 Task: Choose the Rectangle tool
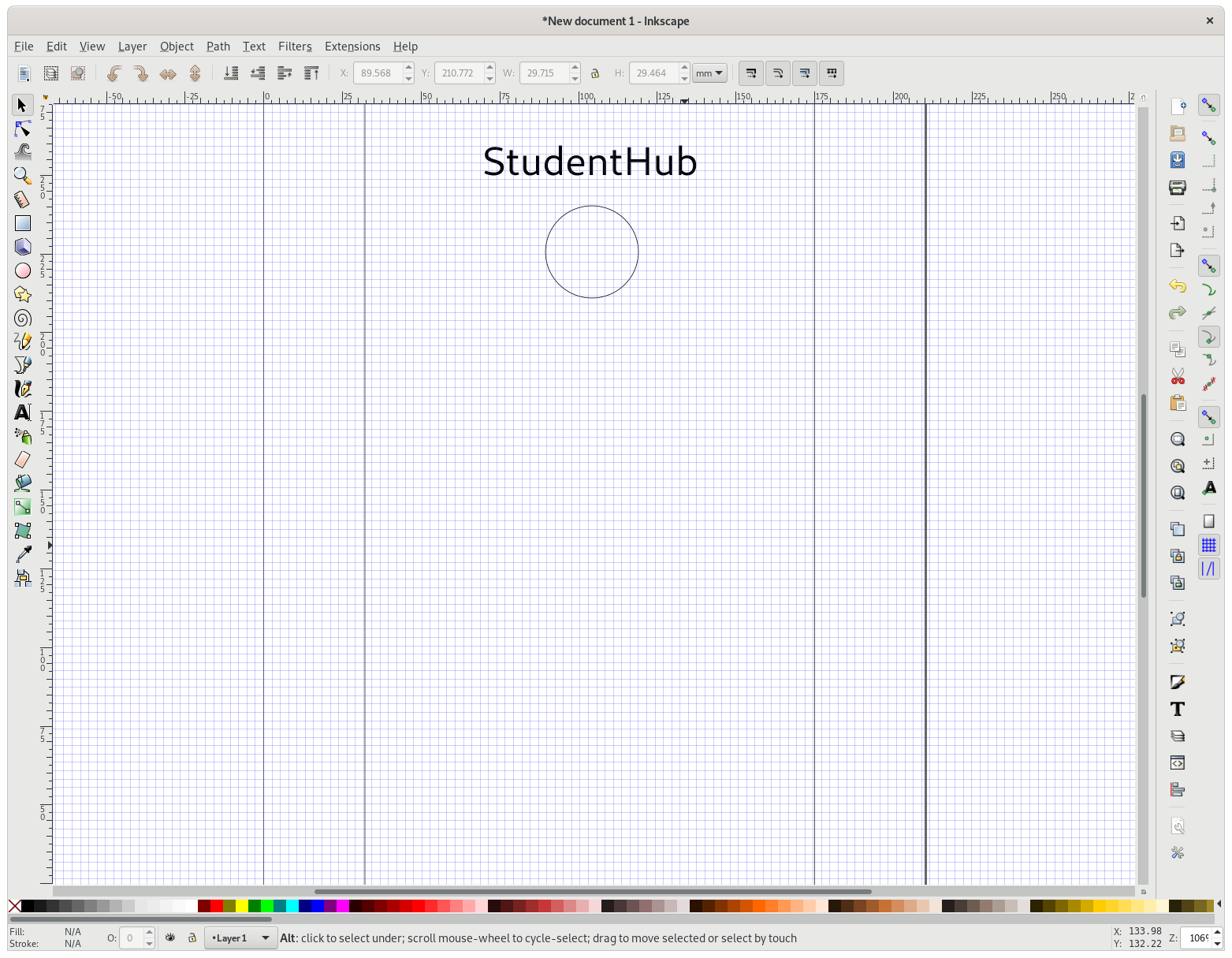pos(22,223)
